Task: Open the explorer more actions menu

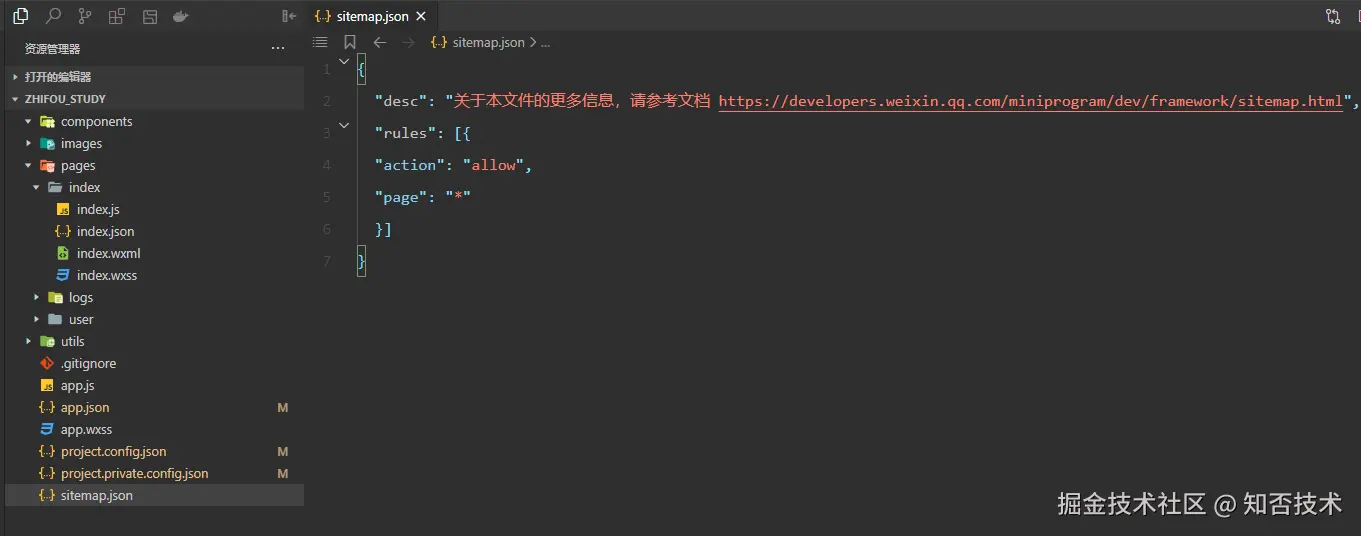Action: (278, 48)
